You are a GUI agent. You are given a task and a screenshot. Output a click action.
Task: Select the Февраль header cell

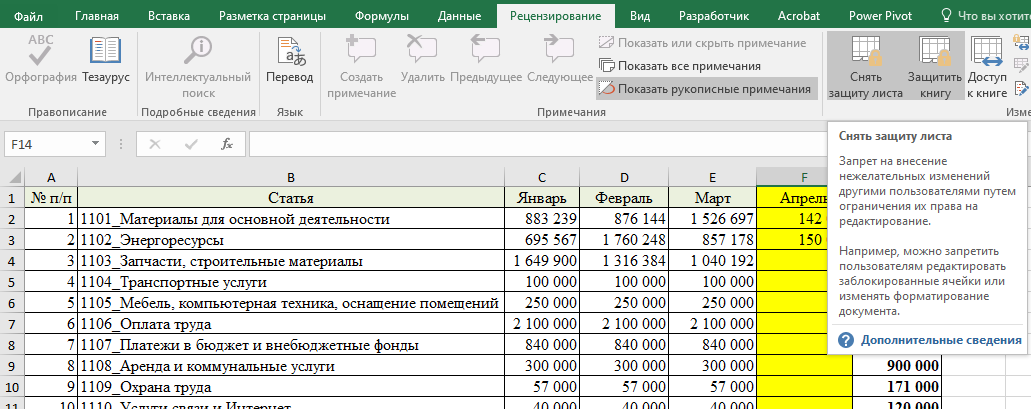(x=624, y=198)
